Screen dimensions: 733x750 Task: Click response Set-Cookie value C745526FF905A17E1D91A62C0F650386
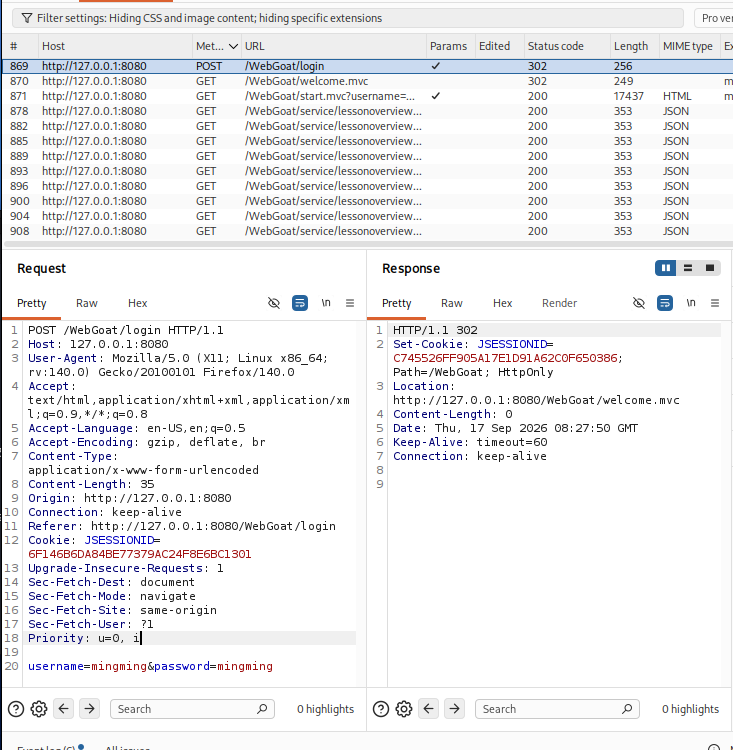click(x=505, y=358)
